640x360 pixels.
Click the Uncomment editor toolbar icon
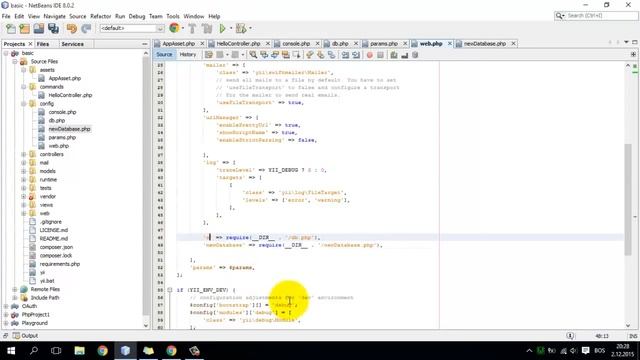pyautogui.click(x=404, y=55)
